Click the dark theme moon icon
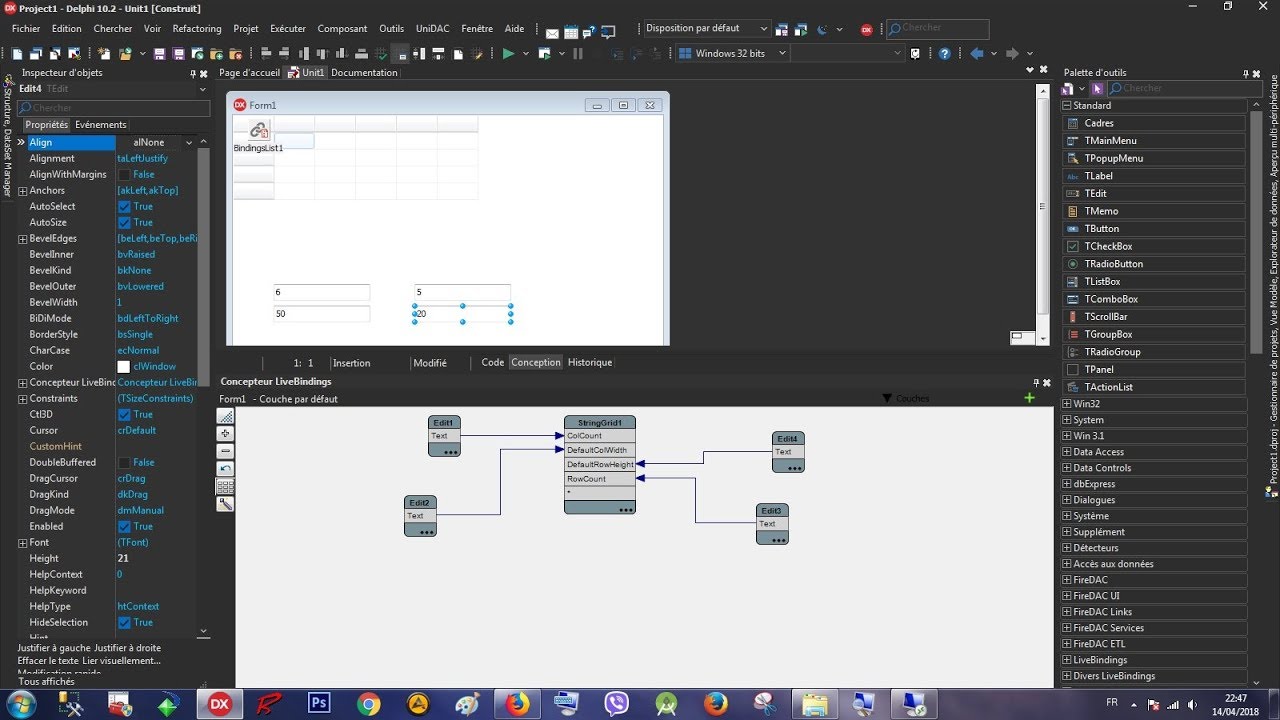The height and width of the screenshot is (720, 1280). click(x=823, y=30)
